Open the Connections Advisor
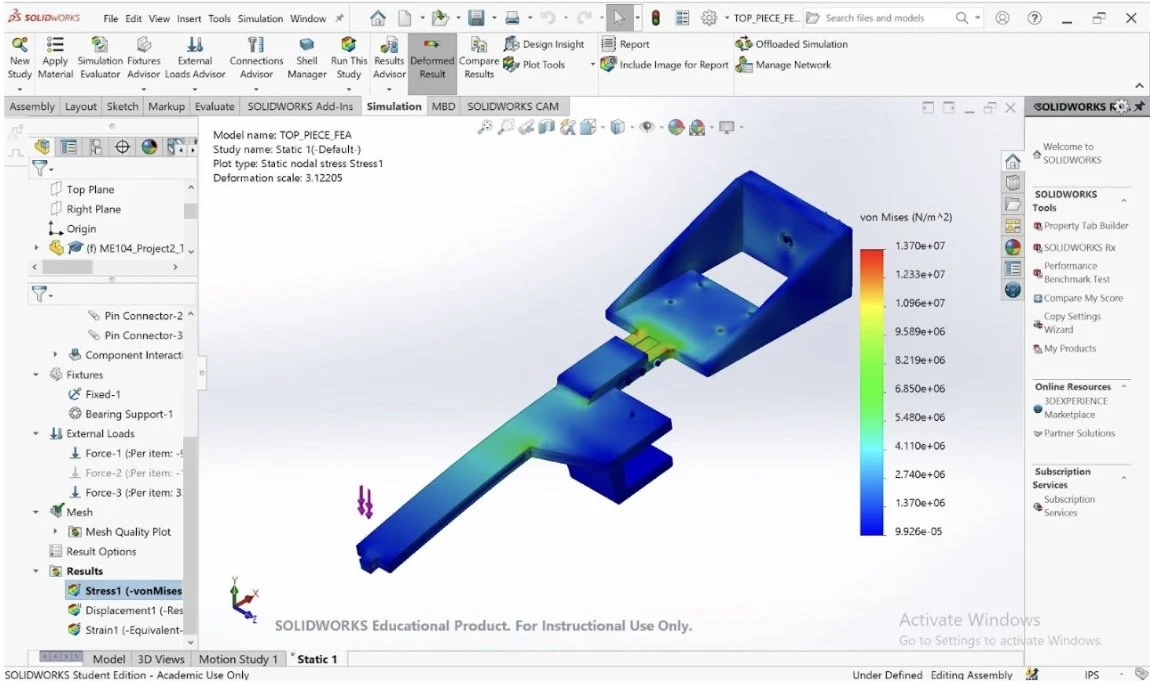 click(x=256, y=58)
